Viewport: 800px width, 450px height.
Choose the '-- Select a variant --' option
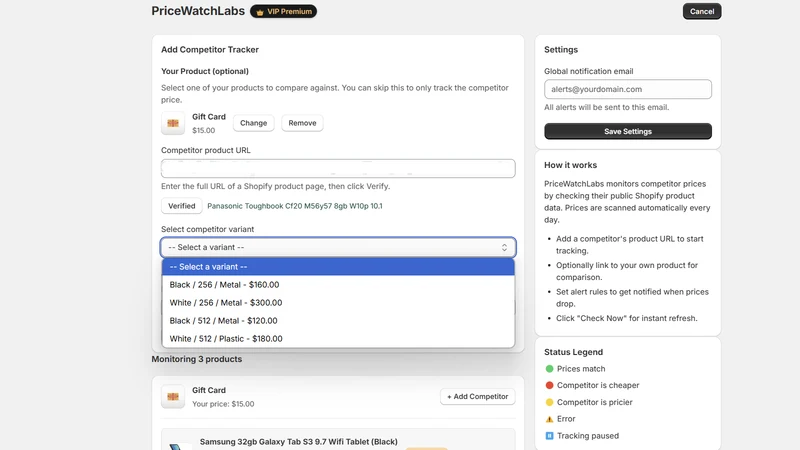[338, 267]
